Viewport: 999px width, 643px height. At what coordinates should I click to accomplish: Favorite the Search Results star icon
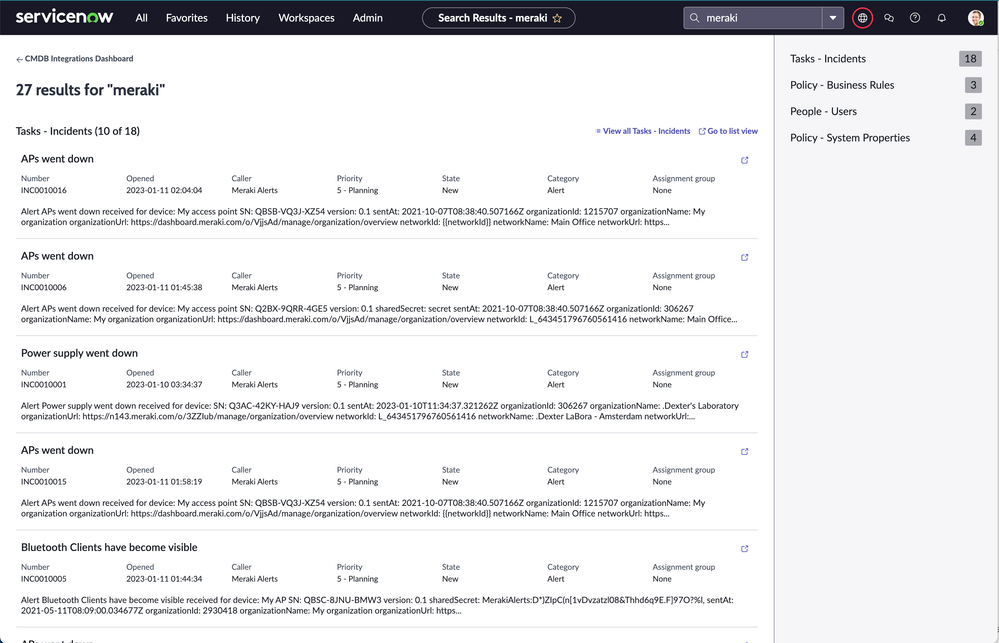point(557,18)
